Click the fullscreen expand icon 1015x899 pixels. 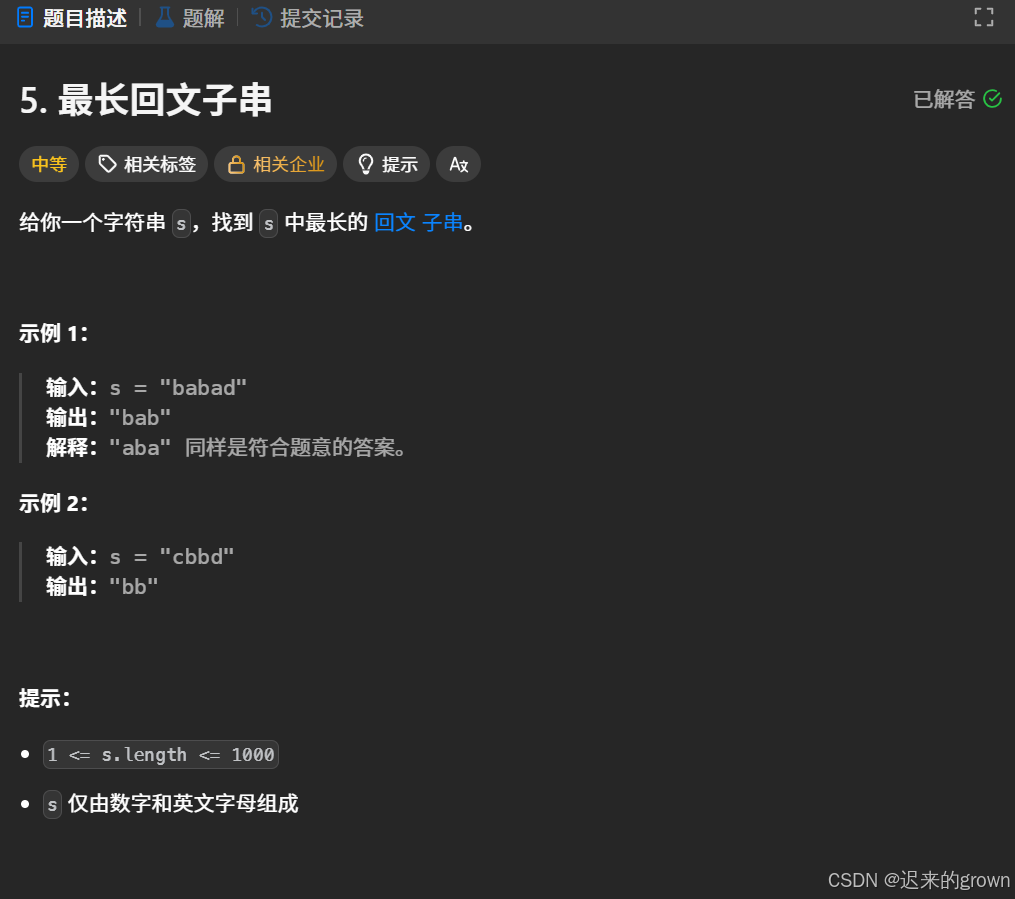[x=983, y=17]
